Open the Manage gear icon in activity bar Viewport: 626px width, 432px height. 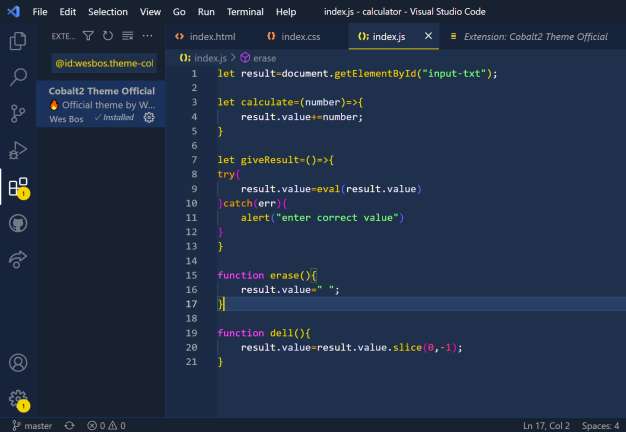[19, 399]
